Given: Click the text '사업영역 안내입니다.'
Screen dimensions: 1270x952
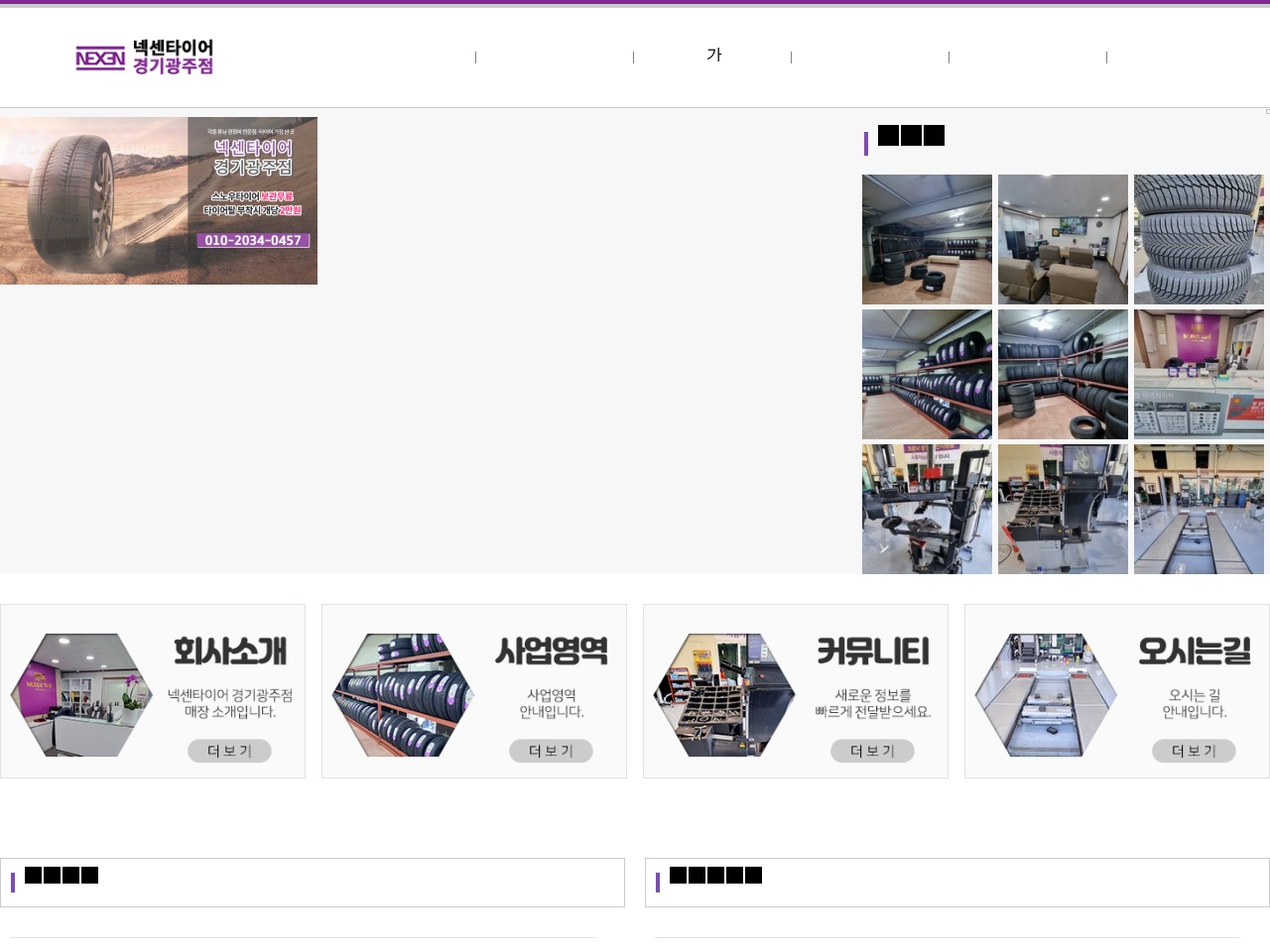Looking at the screenshot, I should point(552,703).
